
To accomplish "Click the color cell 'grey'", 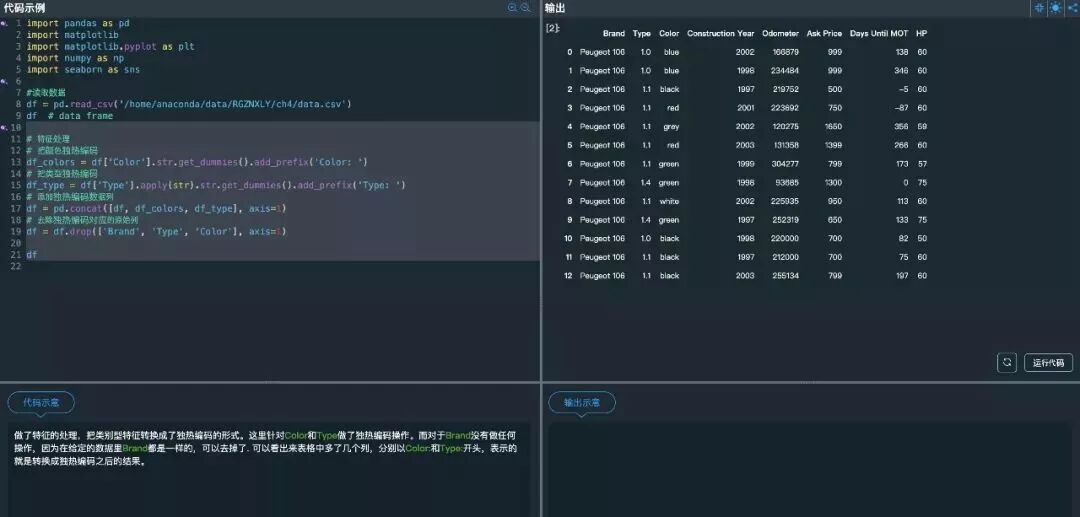I will [672, 127].
